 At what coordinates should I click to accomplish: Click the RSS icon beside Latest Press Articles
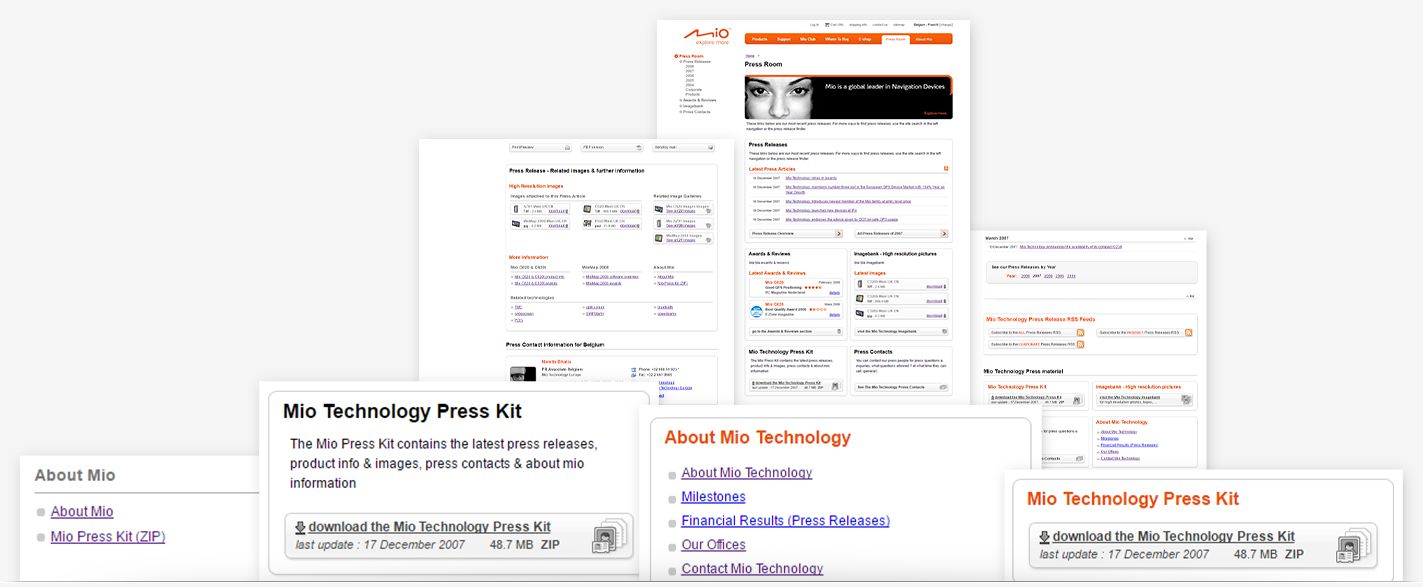946,169
